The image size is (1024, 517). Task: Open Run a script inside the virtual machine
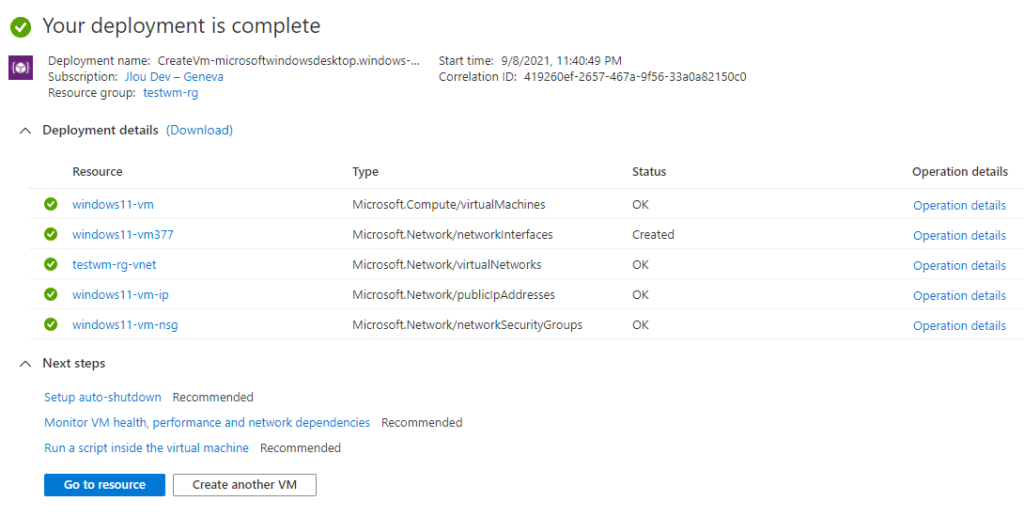(146, 448)
